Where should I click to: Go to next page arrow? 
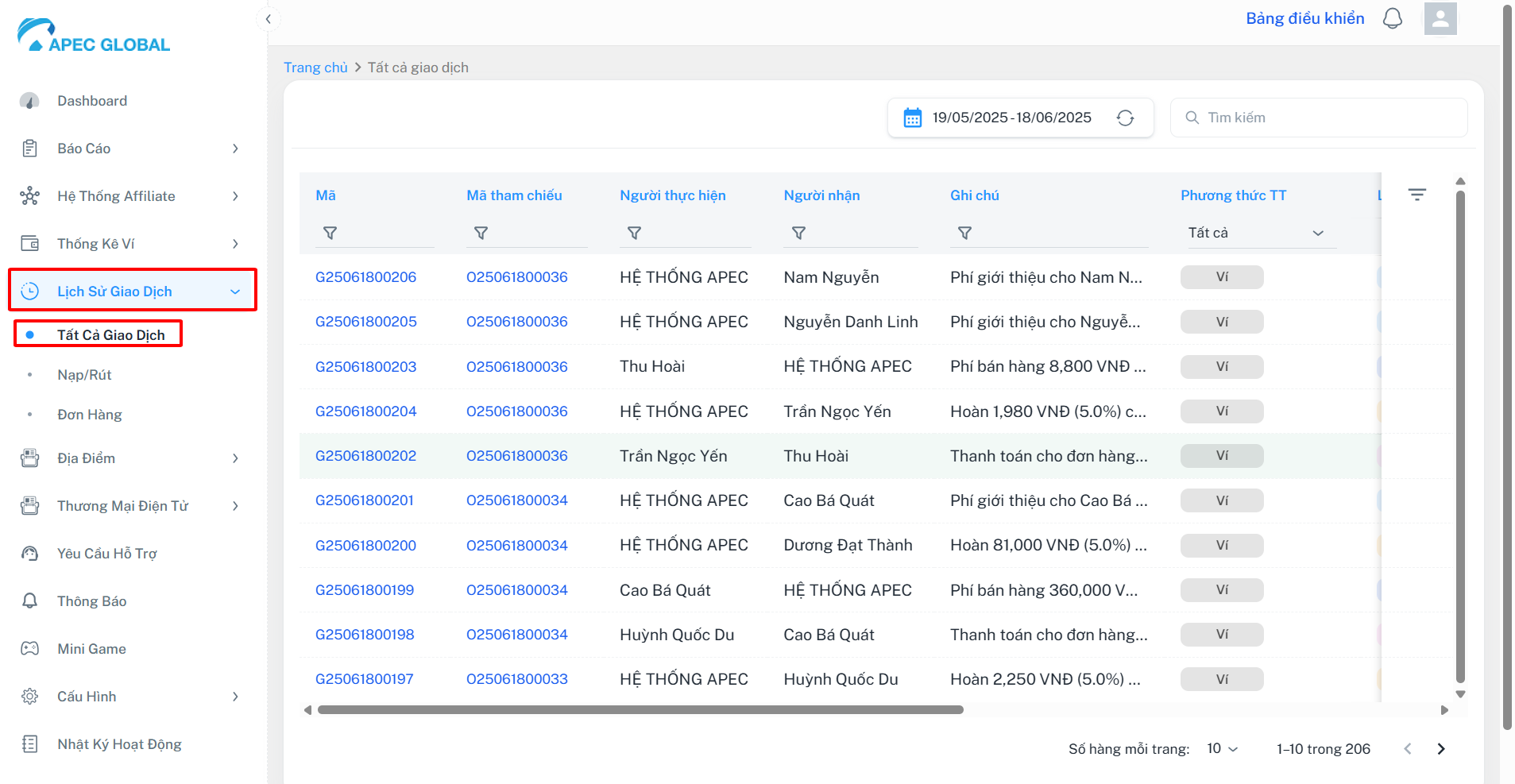coord(1441,748)
